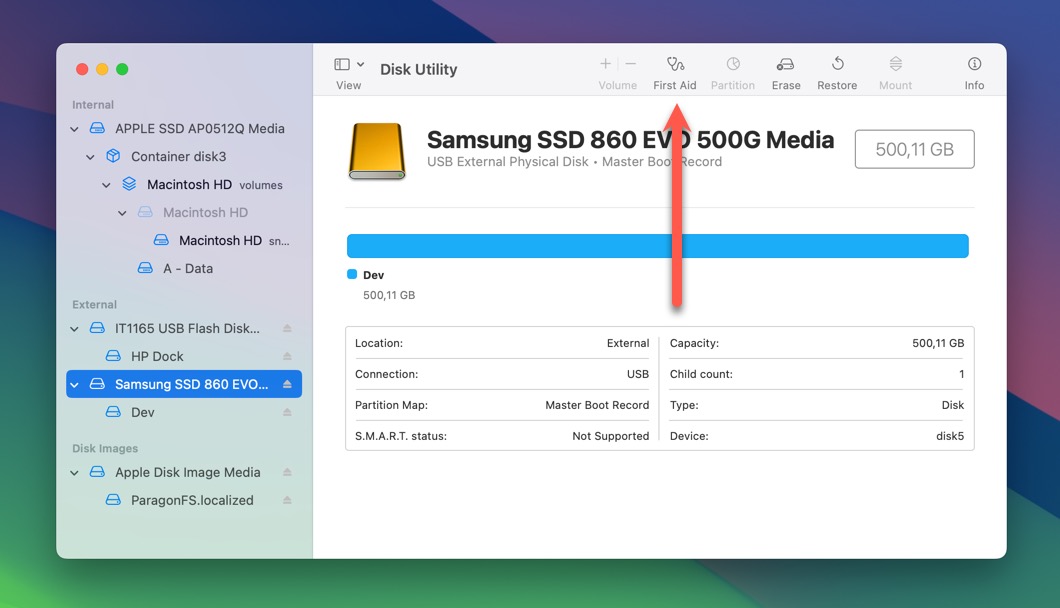Click the Dev volume drive icon
The height and width of the screenshot is (608, 1060).
114,412
